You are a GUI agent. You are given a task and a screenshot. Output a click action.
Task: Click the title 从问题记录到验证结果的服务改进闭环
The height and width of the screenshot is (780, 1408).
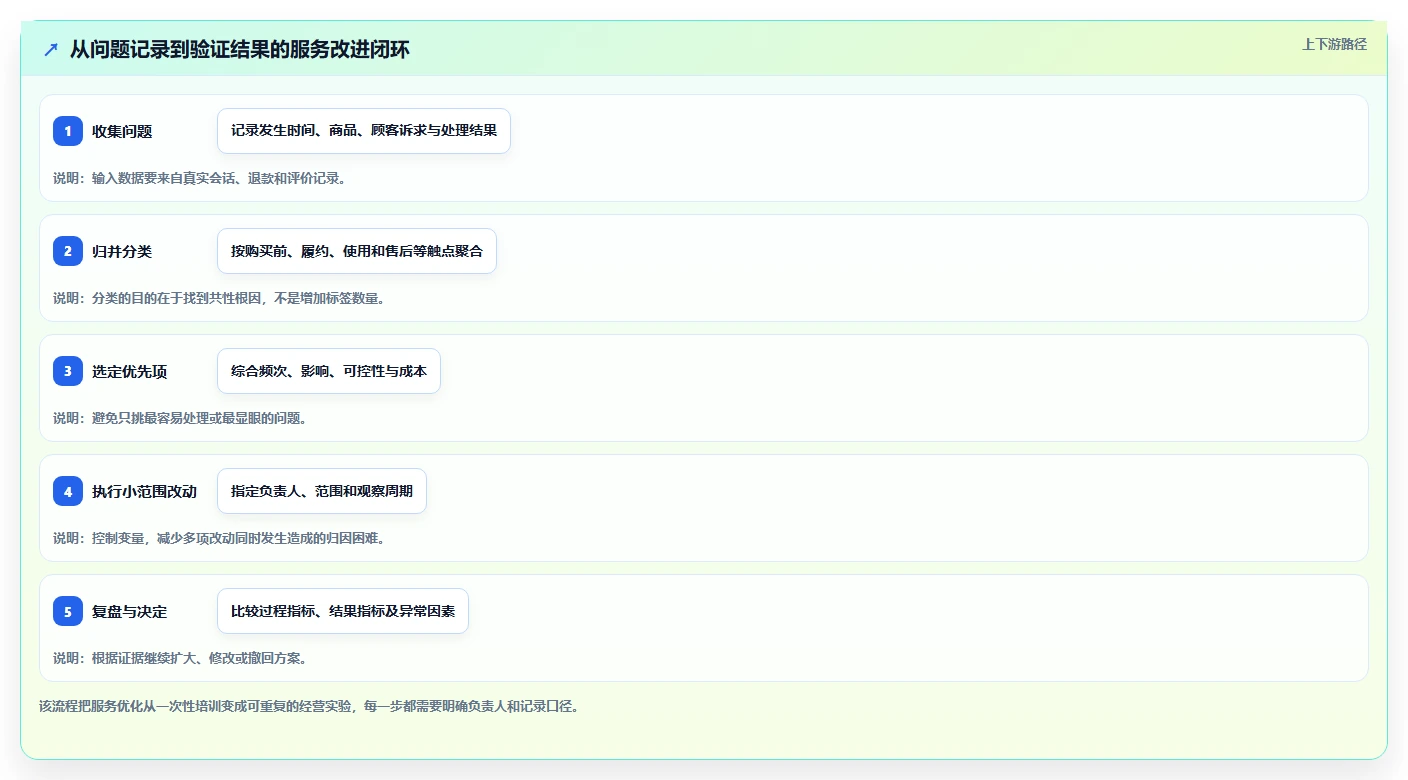[x=240, y=49]
